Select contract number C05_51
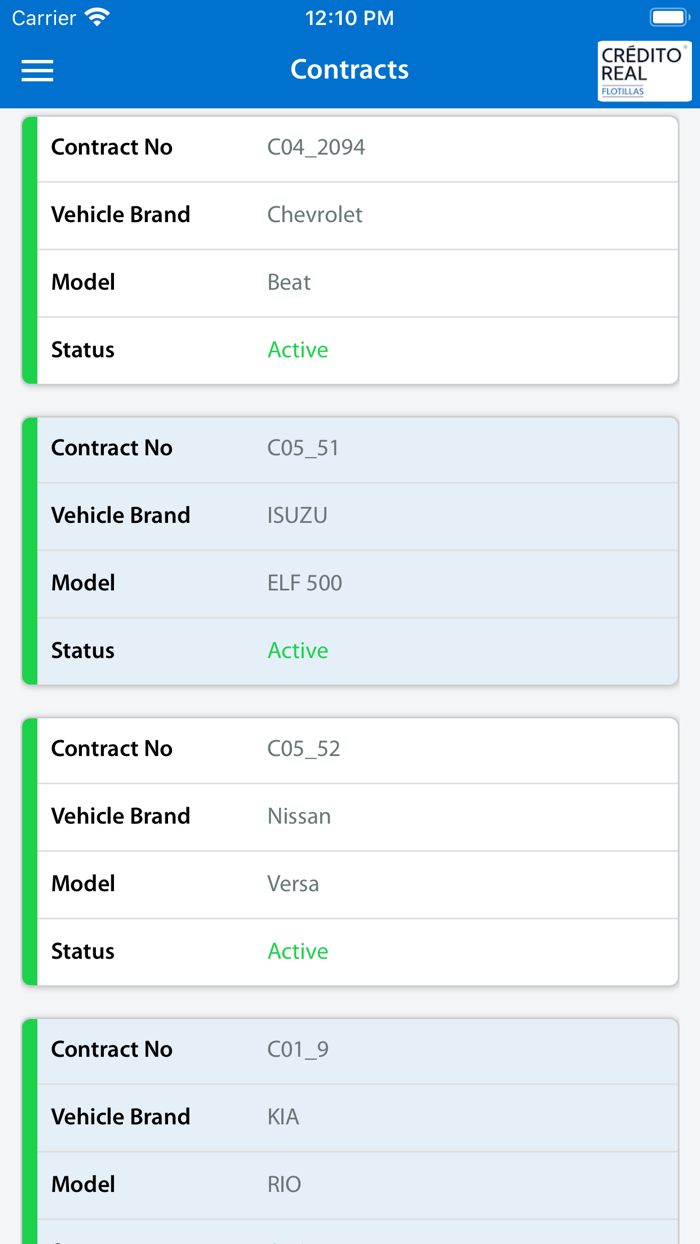 [303, 449]
